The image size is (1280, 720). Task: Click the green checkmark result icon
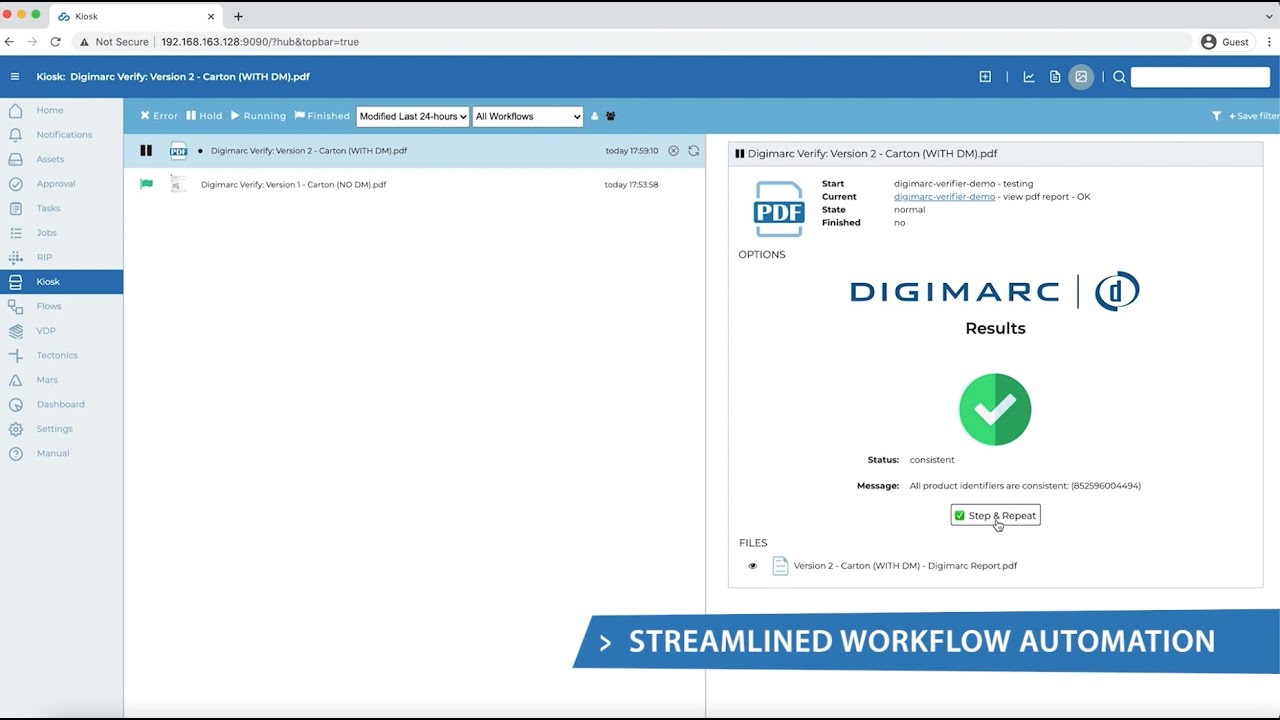click(995, 410)
